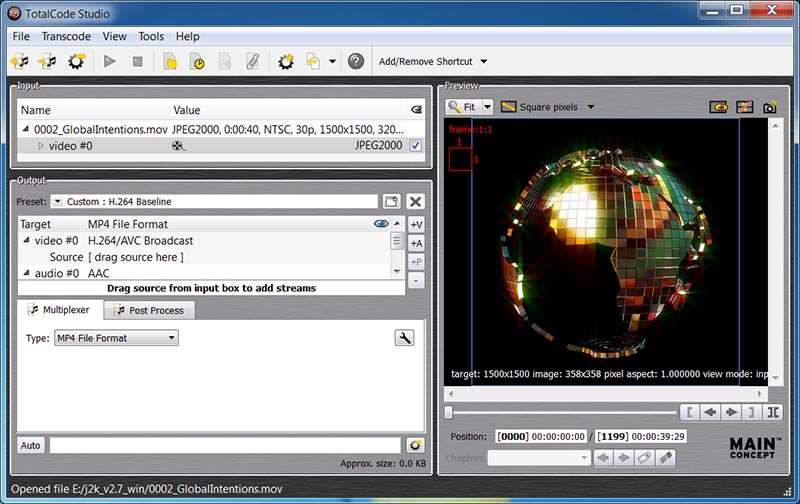Viewport: 800px width, 504px height.
Task: Click the gear icon beside output path
Action: point(415,445)
